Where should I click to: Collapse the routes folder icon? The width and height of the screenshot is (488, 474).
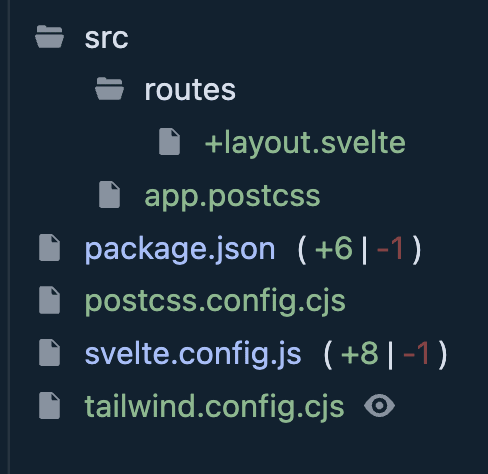109,89
